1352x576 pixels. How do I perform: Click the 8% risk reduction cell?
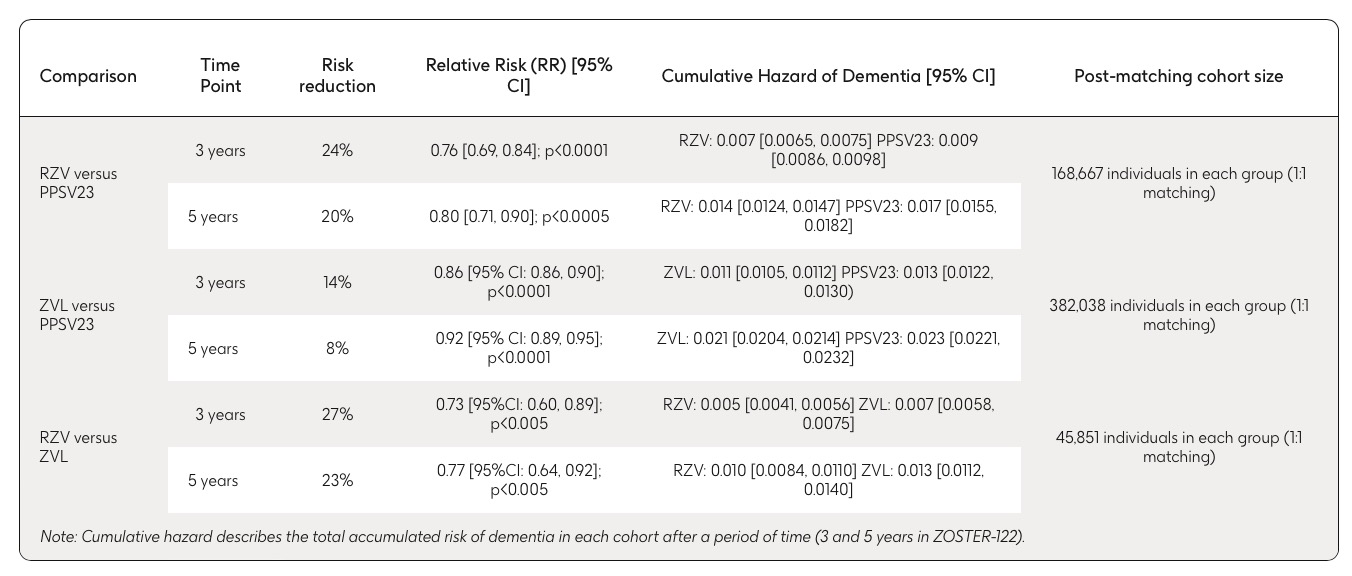[338, 349]
